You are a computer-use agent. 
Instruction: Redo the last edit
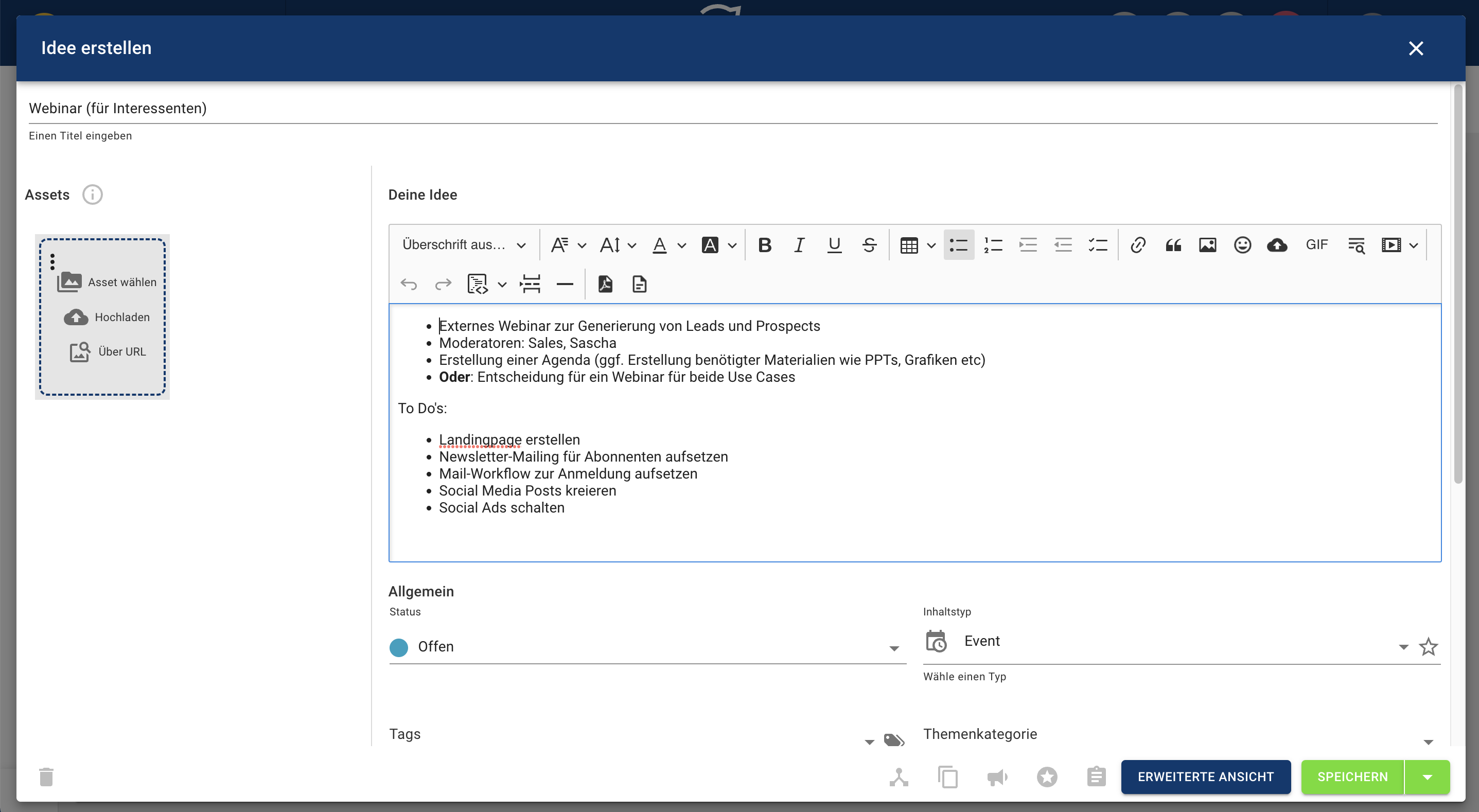coord(443,284)
